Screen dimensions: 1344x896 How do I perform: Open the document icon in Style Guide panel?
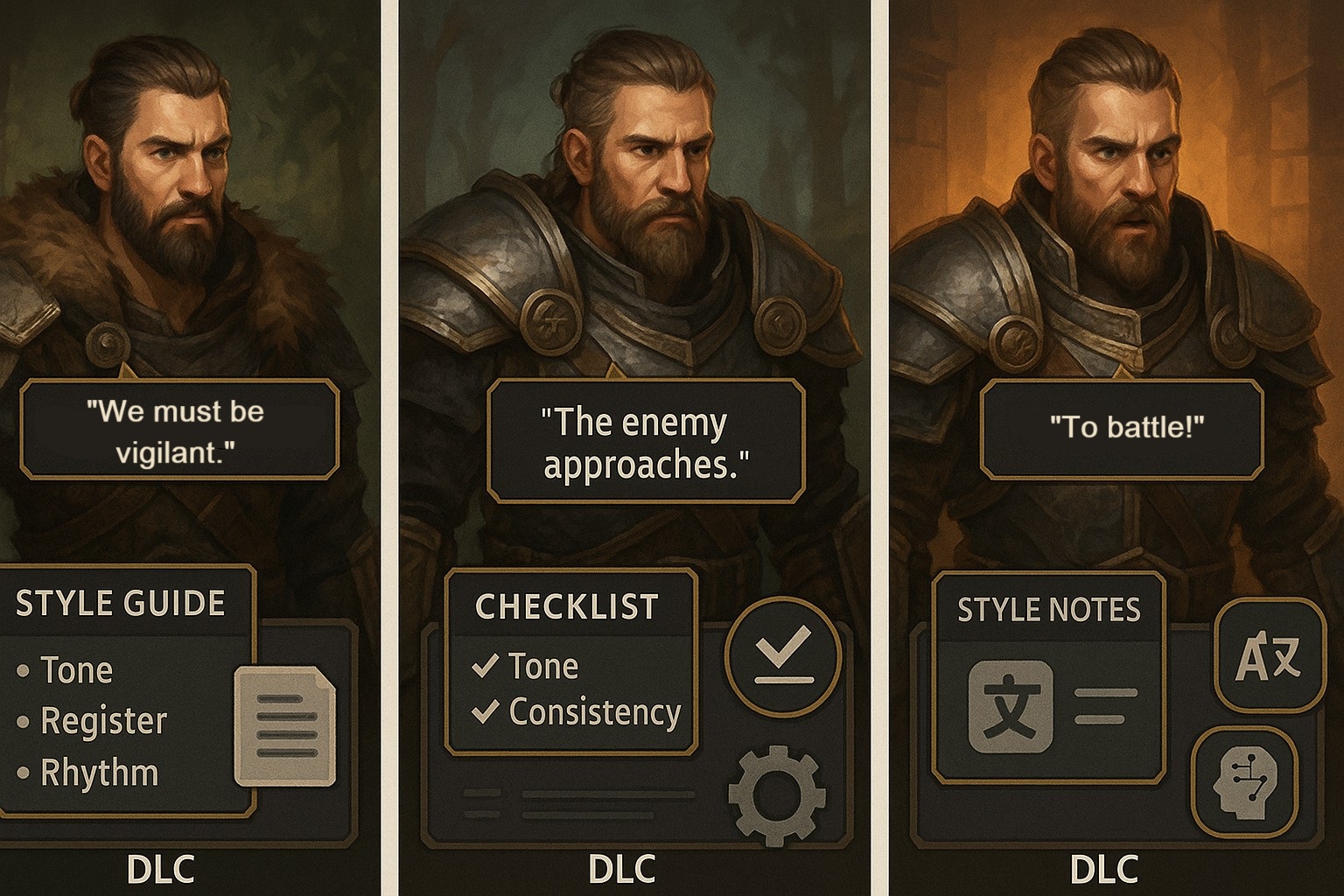pos(286,725)
